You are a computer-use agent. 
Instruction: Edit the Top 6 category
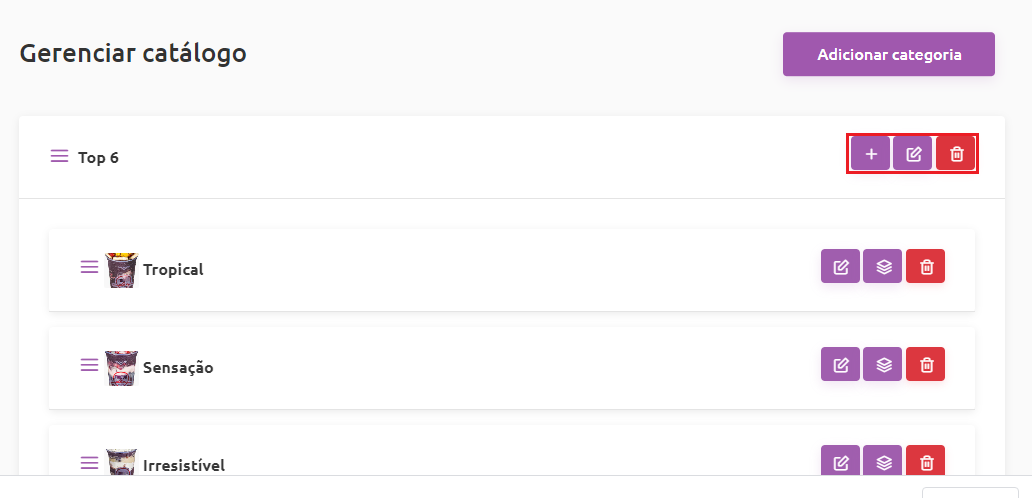point(913,154)
